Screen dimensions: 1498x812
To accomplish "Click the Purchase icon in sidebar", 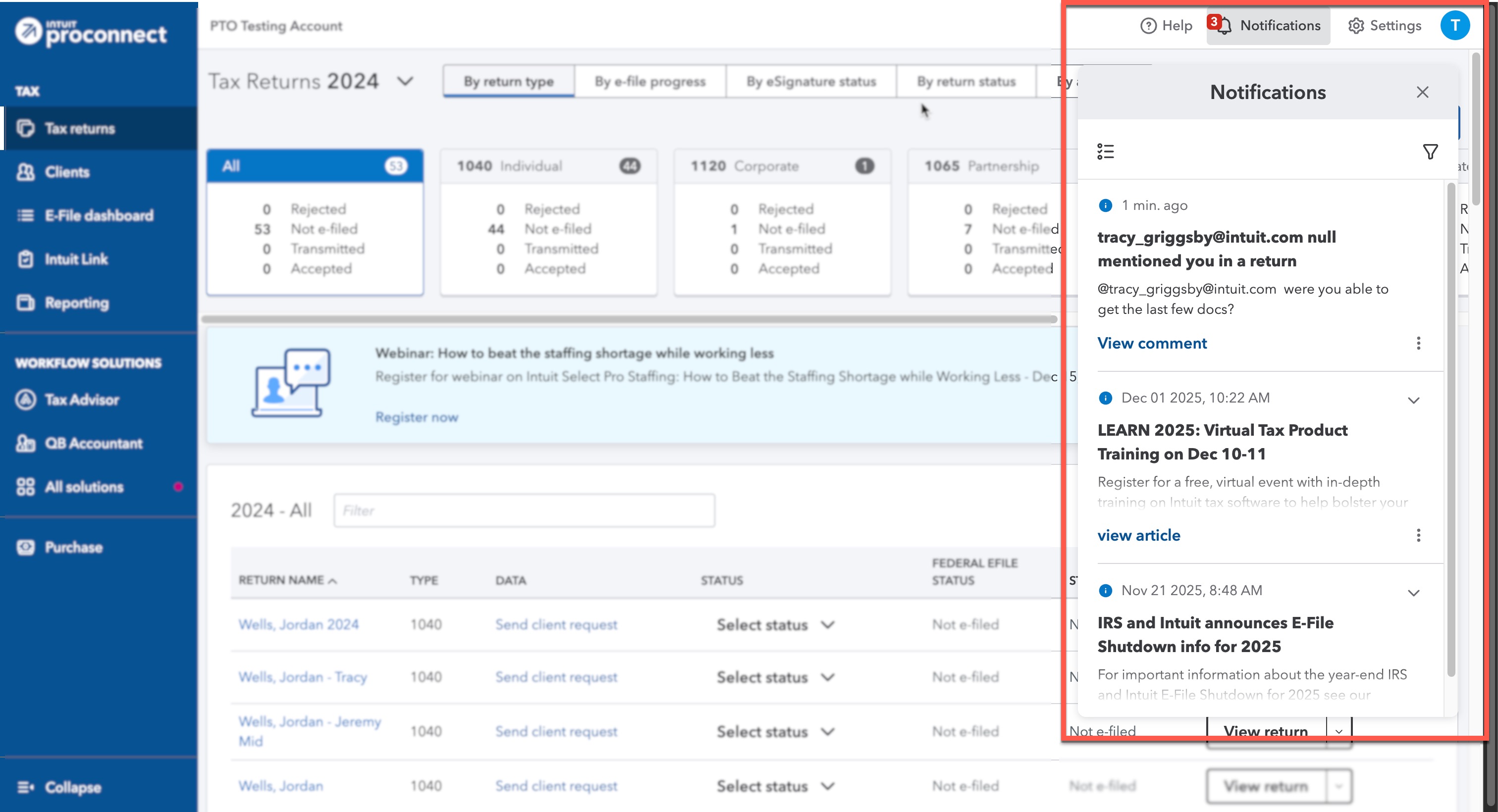I will click(26, 548).
